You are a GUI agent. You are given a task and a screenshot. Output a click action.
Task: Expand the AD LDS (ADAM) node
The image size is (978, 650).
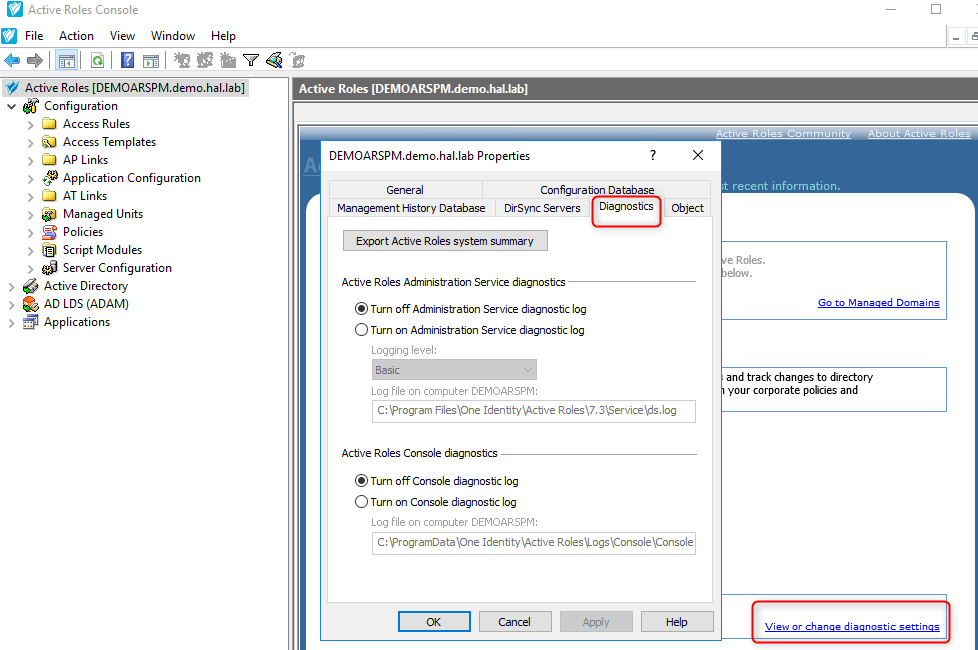point(11,305)
